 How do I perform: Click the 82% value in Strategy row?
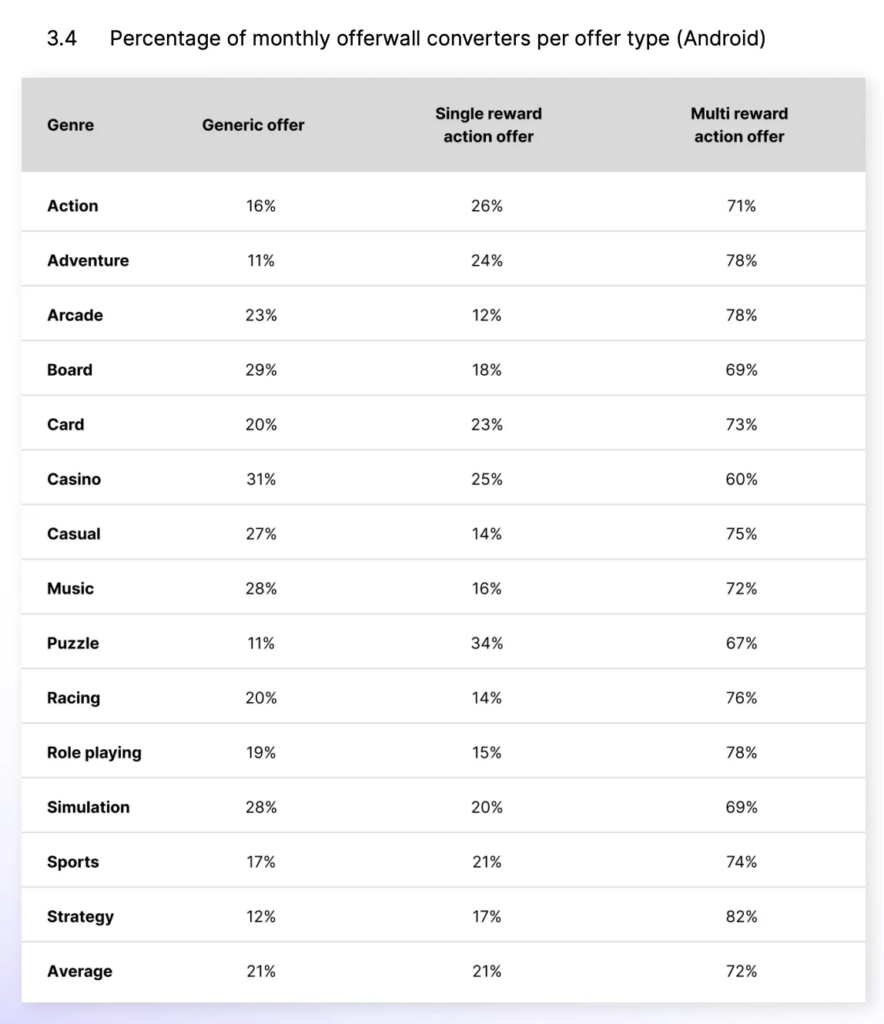click(x=741, y=916)
